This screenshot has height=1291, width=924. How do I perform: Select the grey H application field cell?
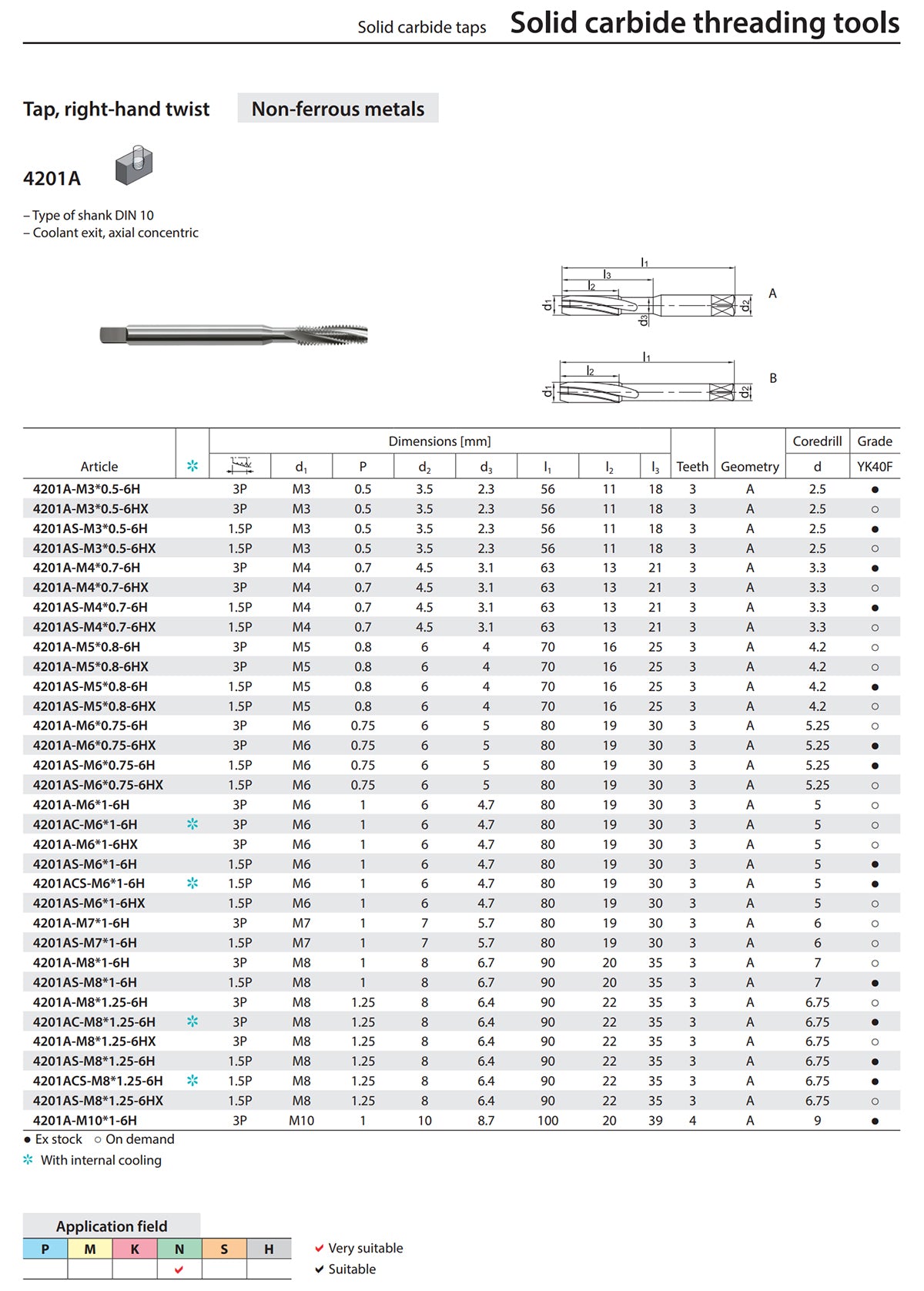pyautogui.click(x=269, y=1249)
